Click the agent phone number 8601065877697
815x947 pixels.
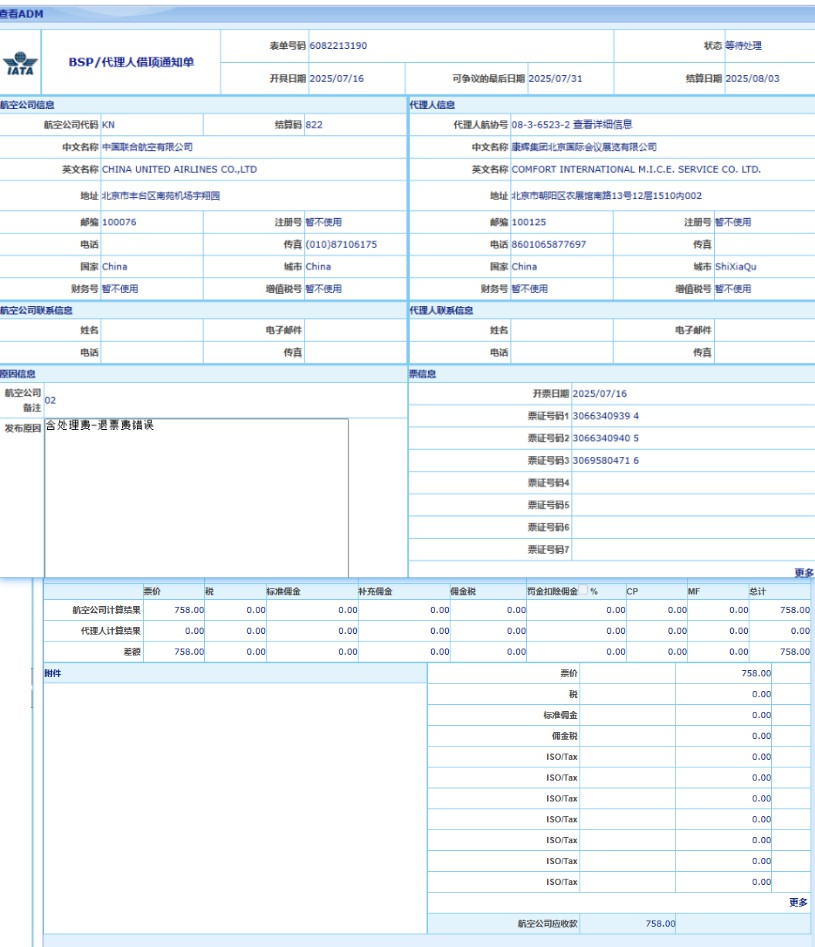click(549, 245)
